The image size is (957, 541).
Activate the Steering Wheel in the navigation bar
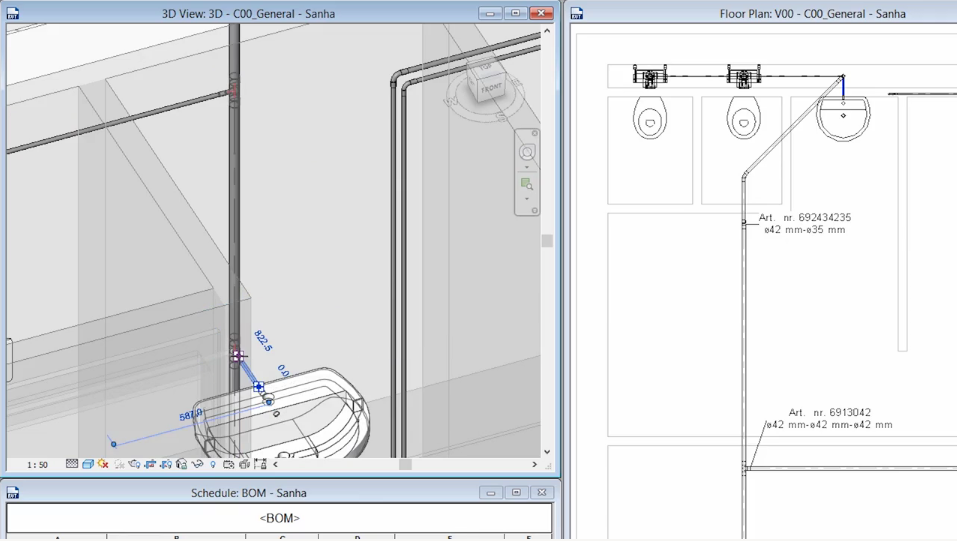click(x=527, y=152)
